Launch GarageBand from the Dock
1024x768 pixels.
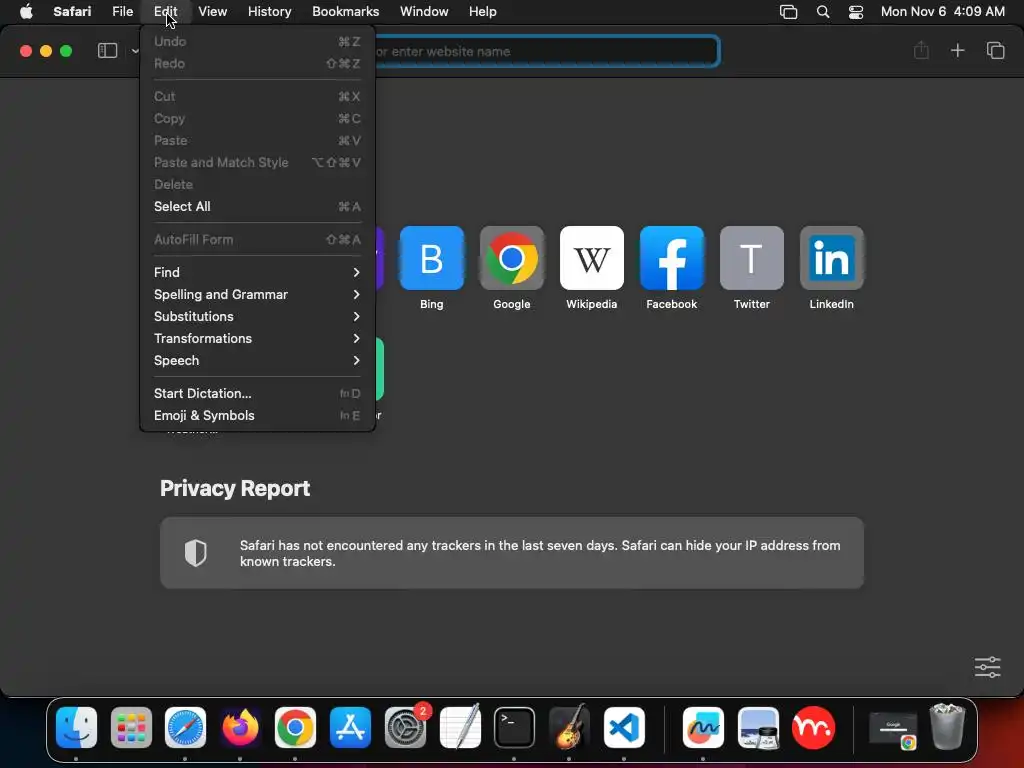569,727
